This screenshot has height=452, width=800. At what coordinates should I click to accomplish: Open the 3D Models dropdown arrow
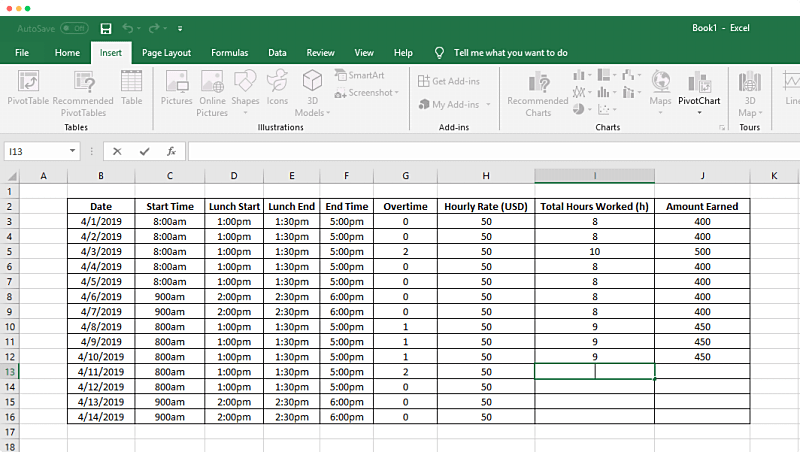click(326, 113)
